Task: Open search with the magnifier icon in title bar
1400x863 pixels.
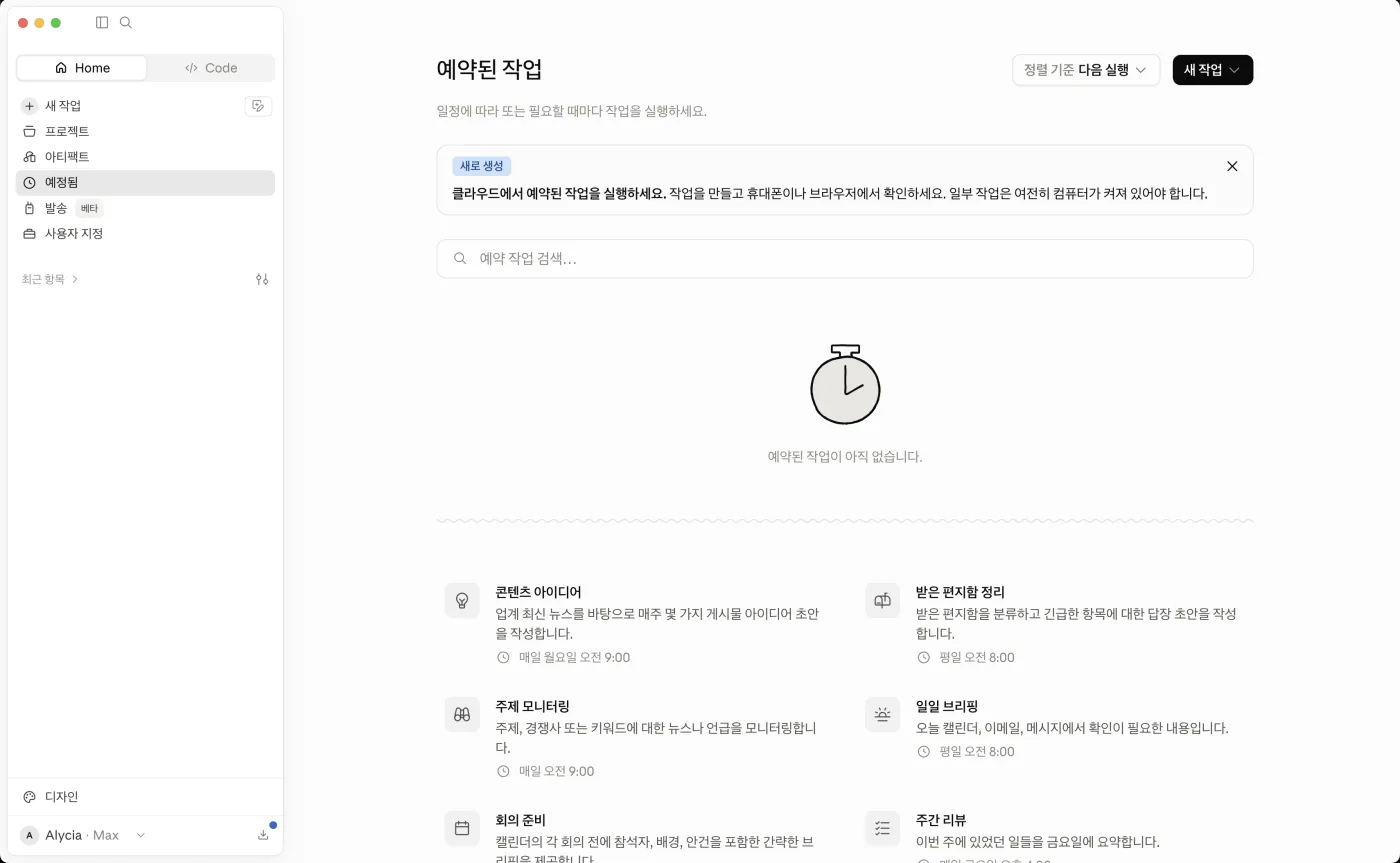Action: click(x=126, y=22)
